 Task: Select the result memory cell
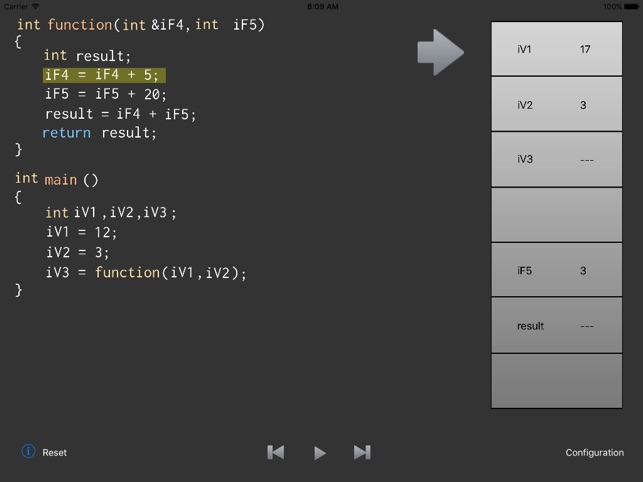(x=556, y=326)
